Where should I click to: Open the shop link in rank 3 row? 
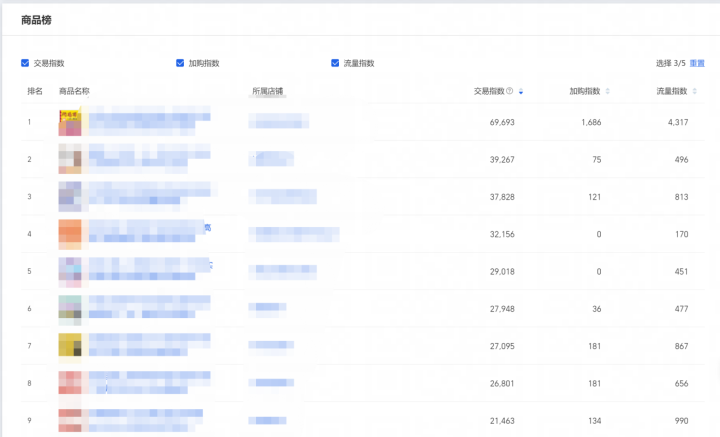point(282,196)
